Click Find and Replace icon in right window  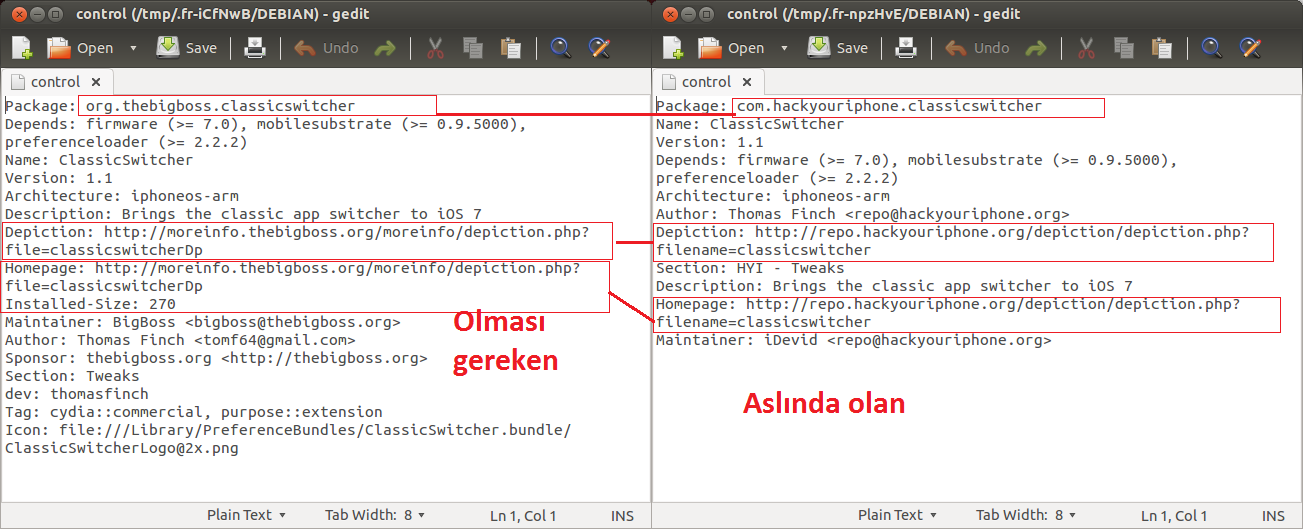click(1249, 48)
